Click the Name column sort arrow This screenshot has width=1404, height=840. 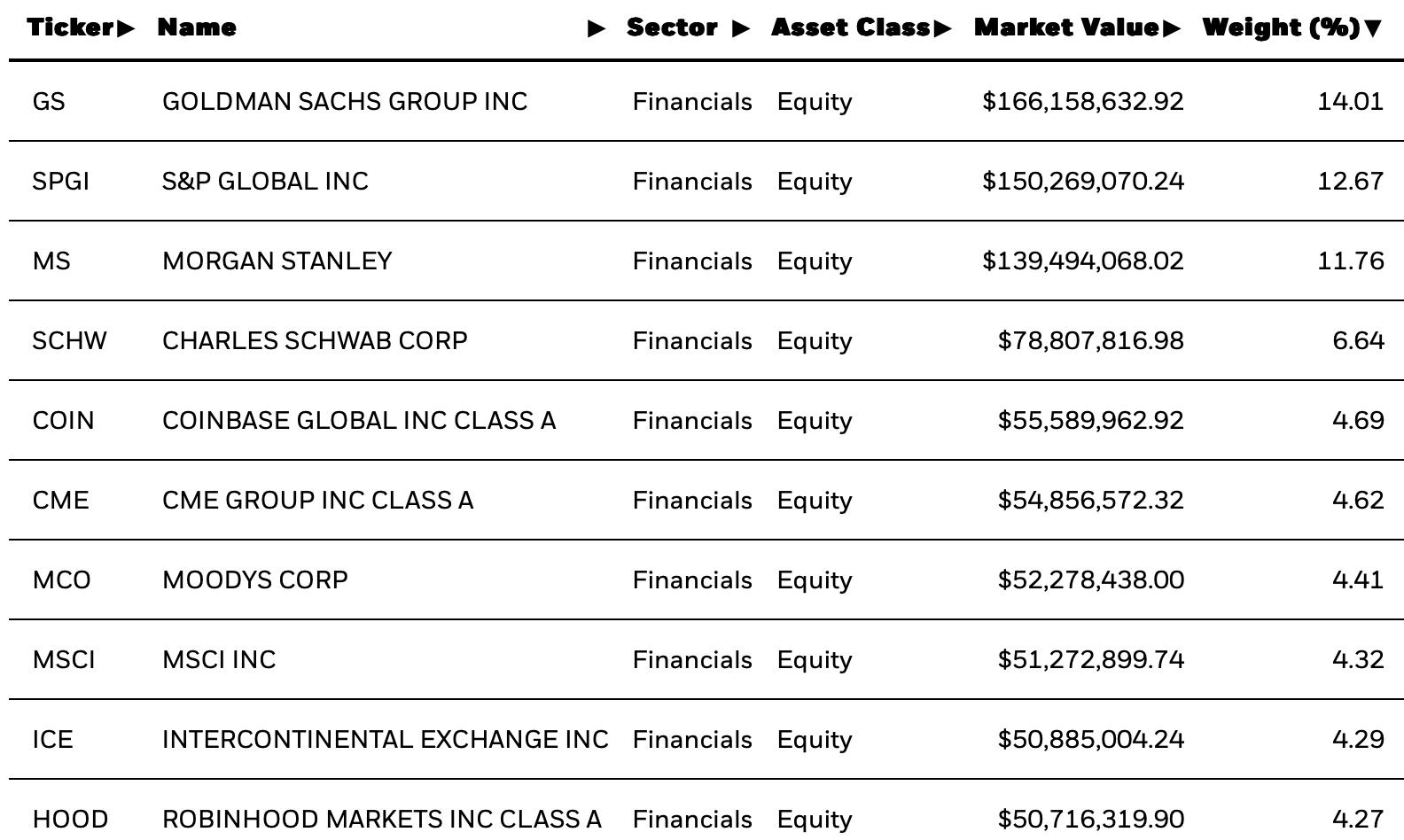(x=597, y=28)
